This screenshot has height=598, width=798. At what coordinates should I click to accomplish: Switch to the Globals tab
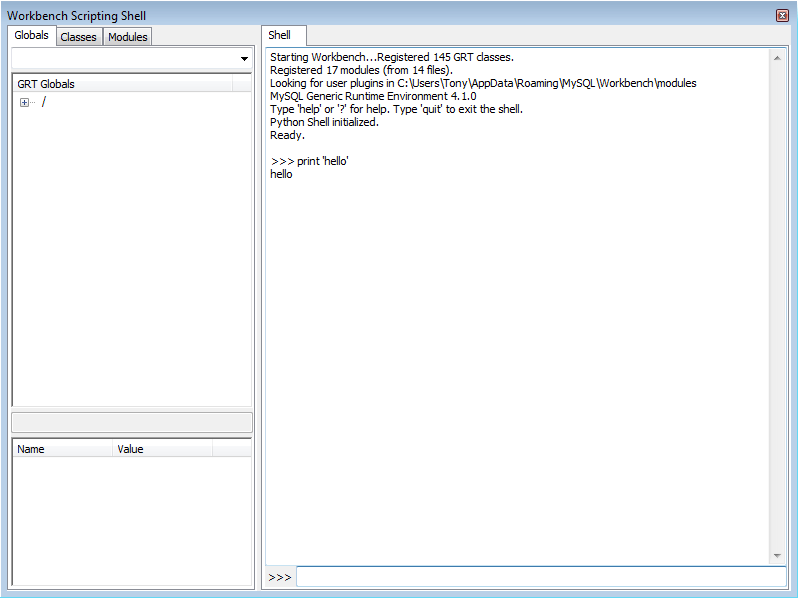(32, 36)
